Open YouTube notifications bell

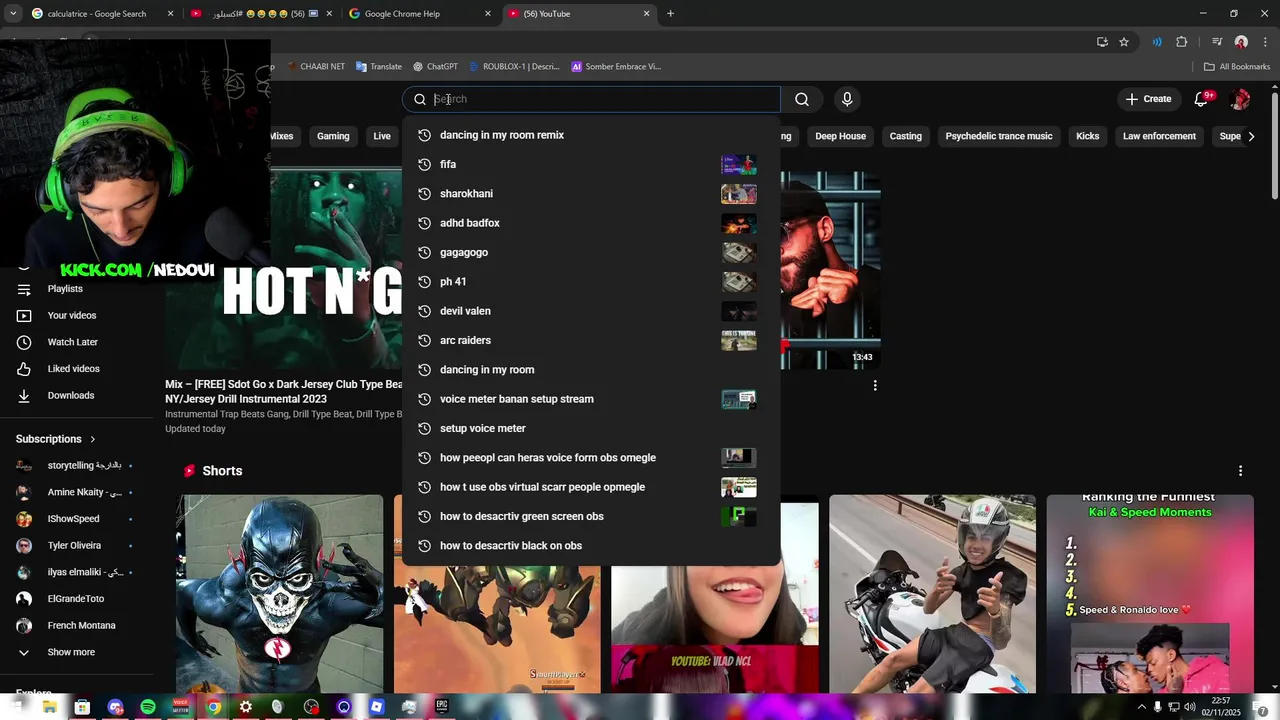[1203, 99]
